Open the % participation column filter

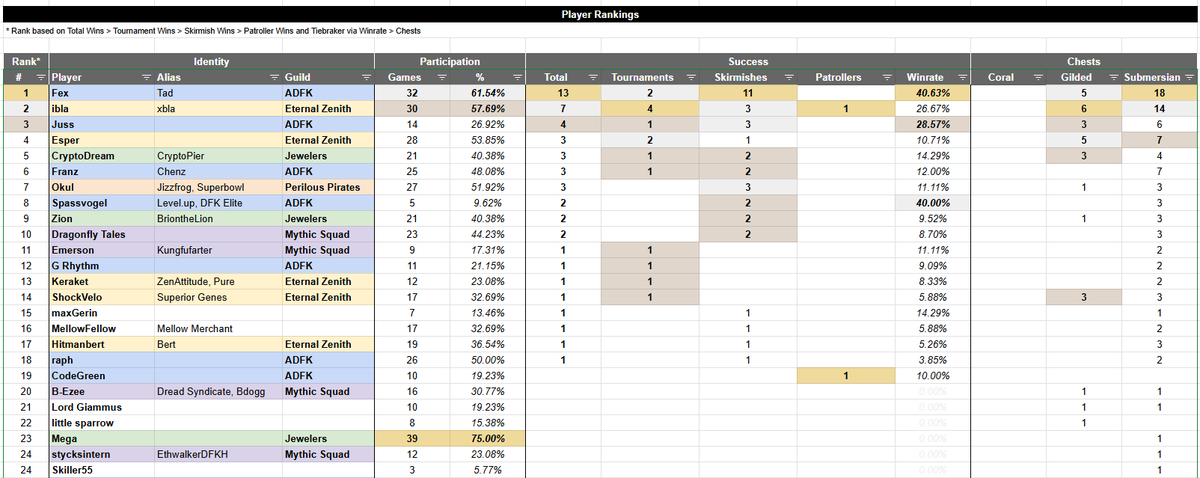517,77
